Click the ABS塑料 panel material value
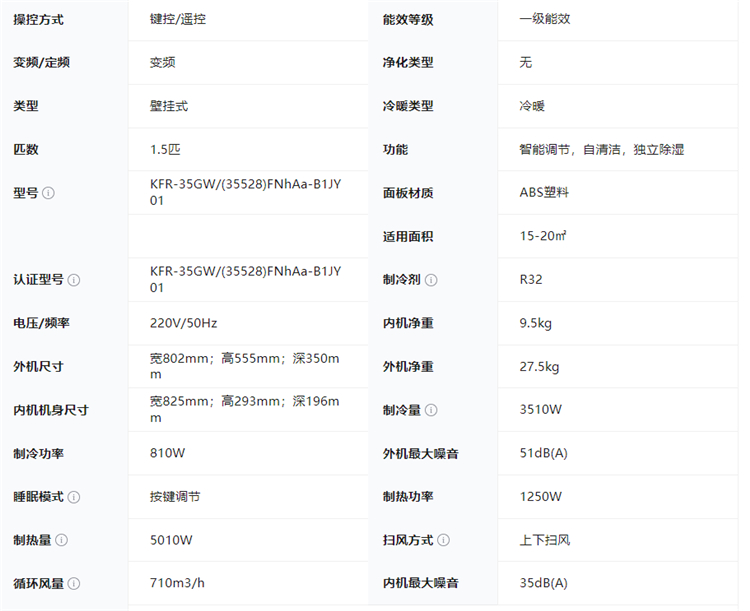 [x=545, y=193]
